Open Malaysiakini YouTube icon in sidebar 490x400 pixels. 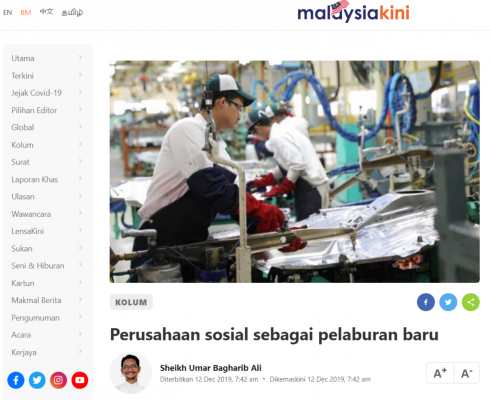(x=80, y=380)
